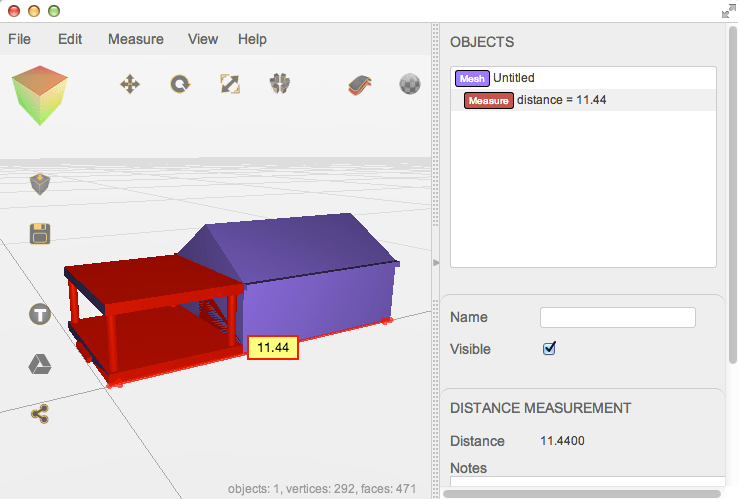The width and height of the screenshot is (738, 499).
Task: Click the yellow 11.44 measurement label
Action: (x=273, y=347)
